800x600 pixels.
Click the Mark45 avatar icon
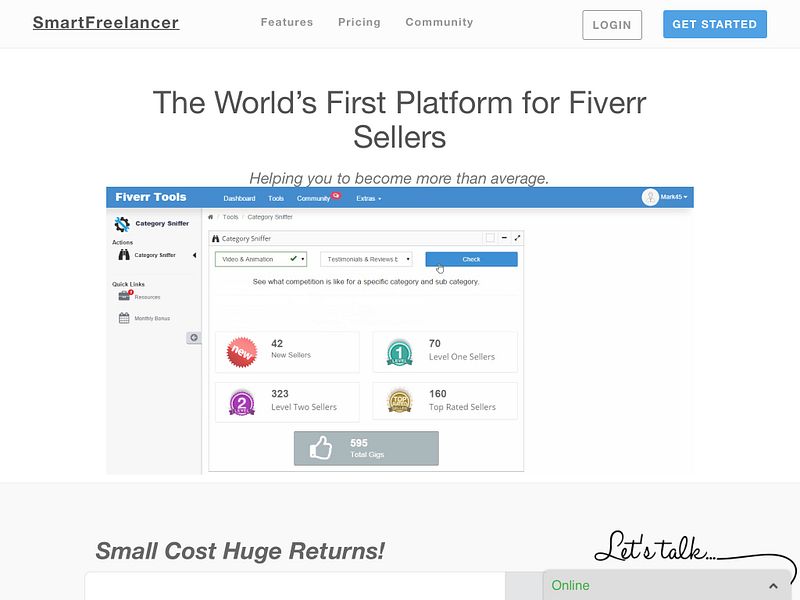click(x=650, y=197)
